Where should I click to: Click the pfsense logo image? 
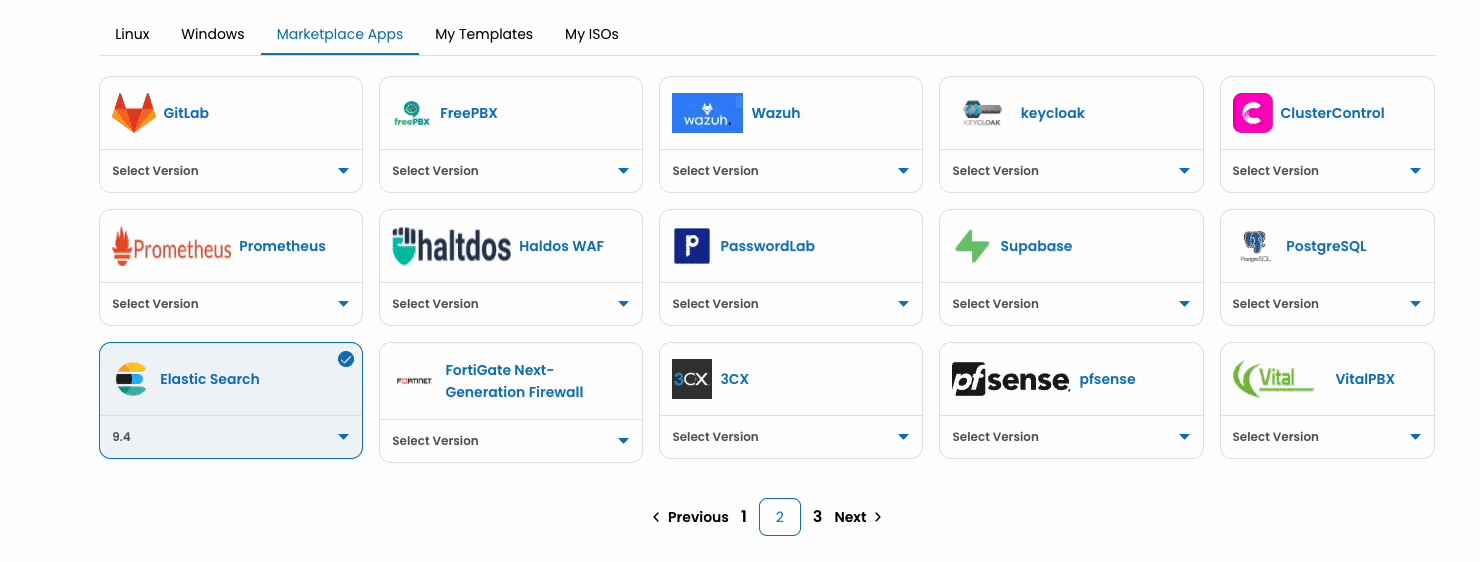point(1011,379)
